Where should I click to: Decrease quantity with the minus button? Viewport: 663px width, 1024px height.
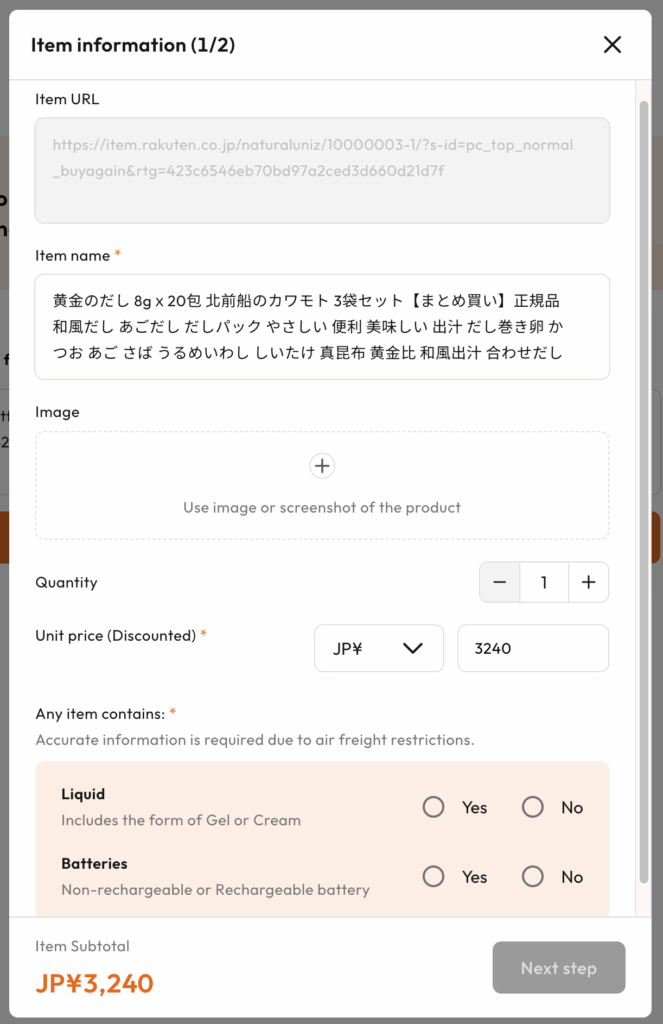coord(500,582)
